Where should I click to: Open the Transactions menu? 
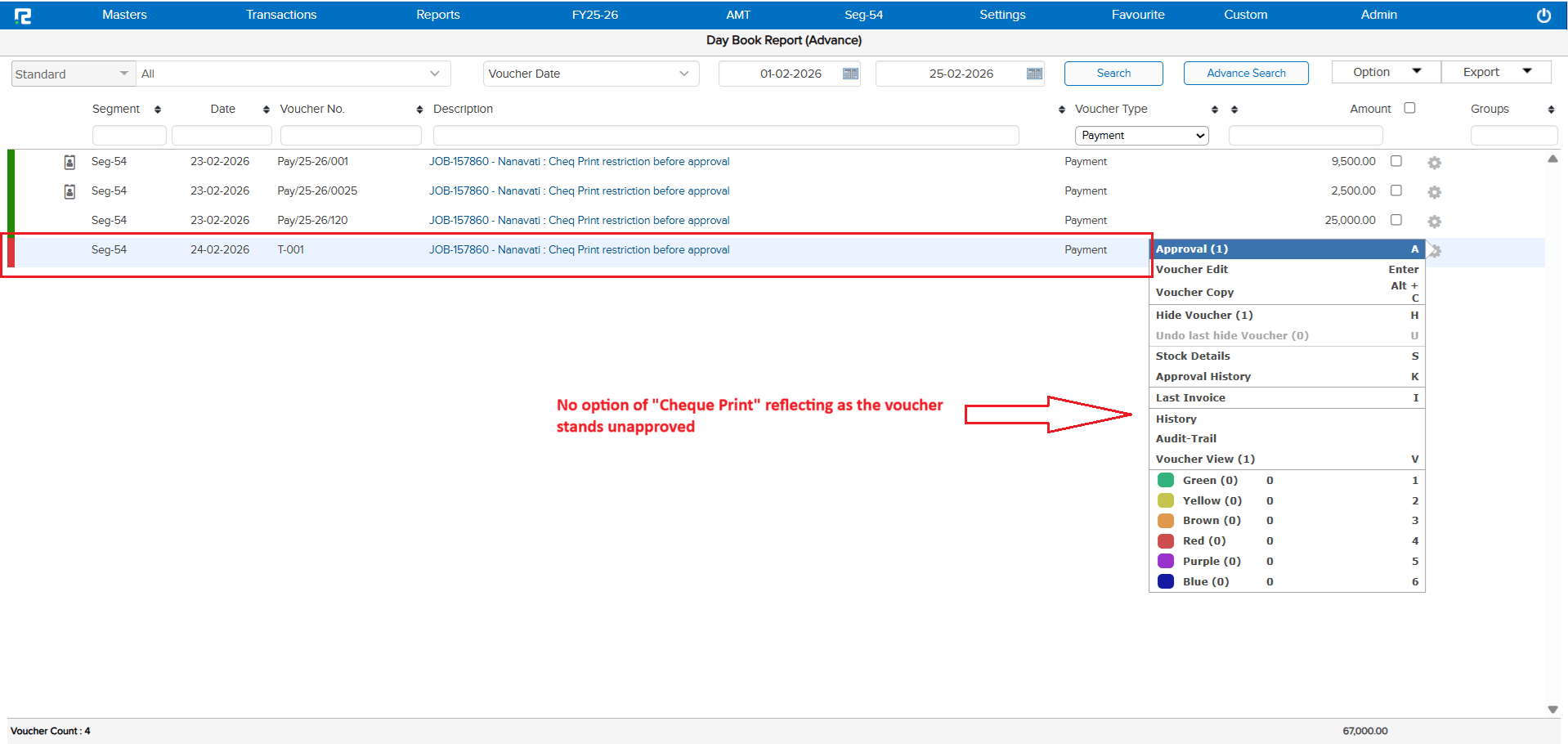click(280, 15)
